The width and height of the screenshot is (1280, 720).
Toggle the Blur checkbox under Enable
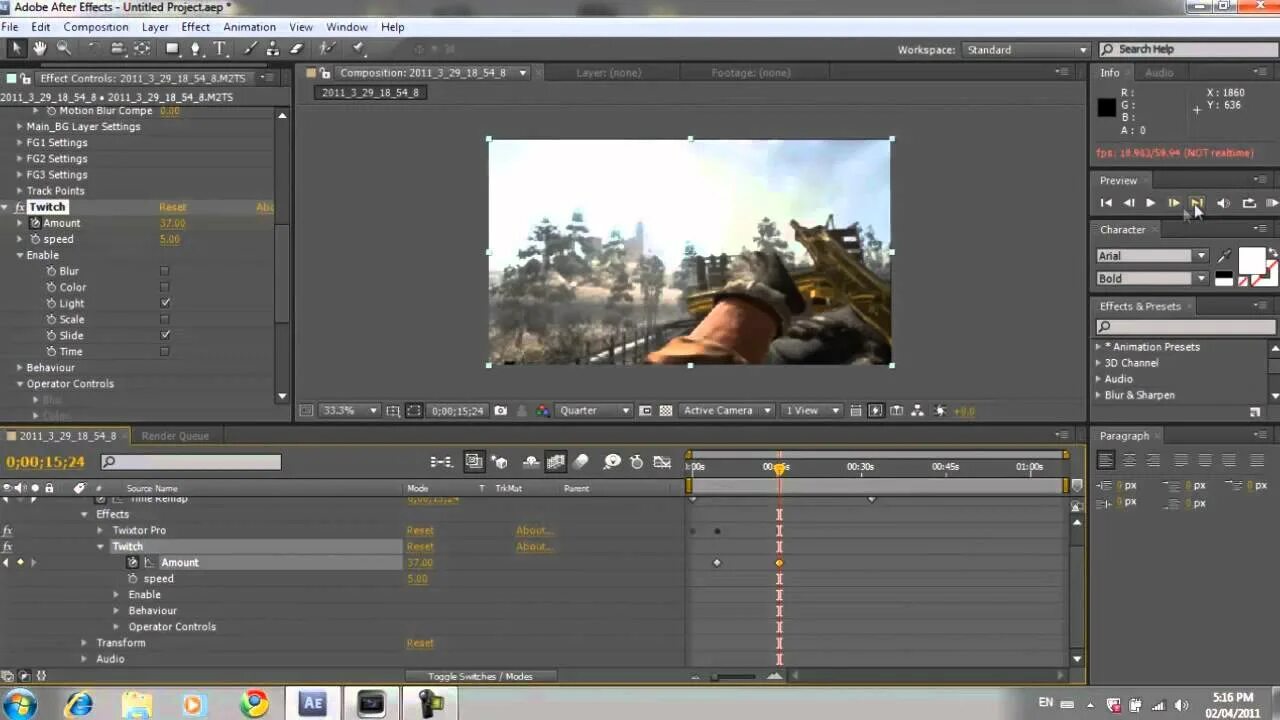(x=165, y=271)
